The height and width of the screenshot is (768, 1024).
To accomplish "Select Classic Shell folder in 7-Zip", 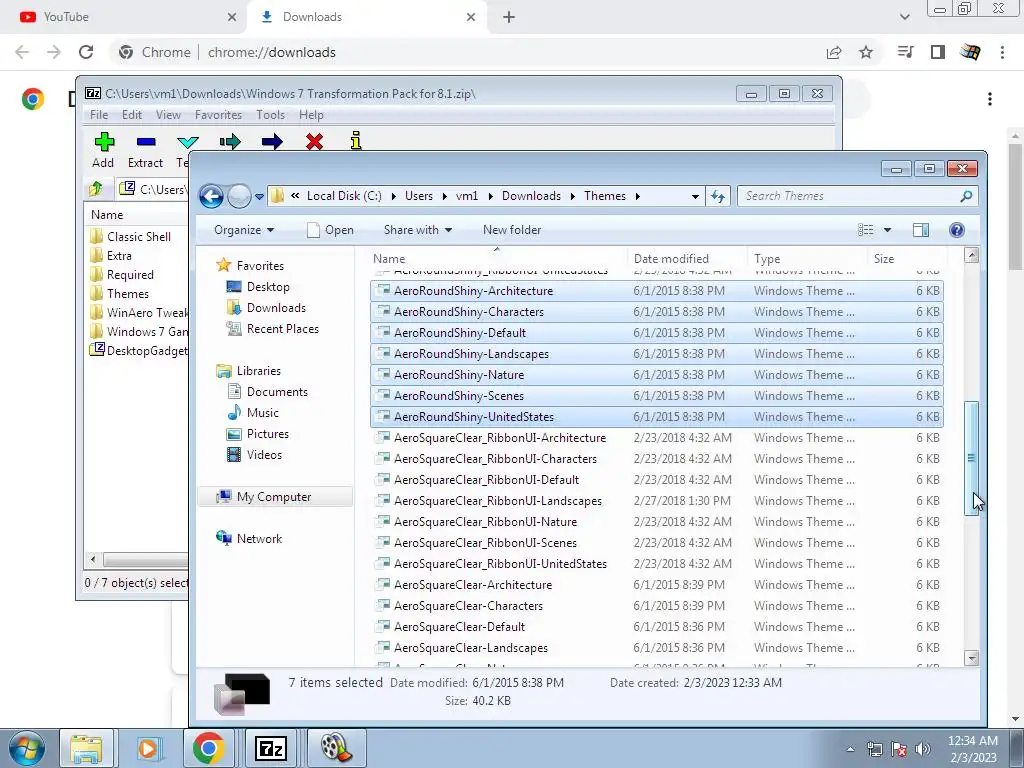I will [138, 237].
